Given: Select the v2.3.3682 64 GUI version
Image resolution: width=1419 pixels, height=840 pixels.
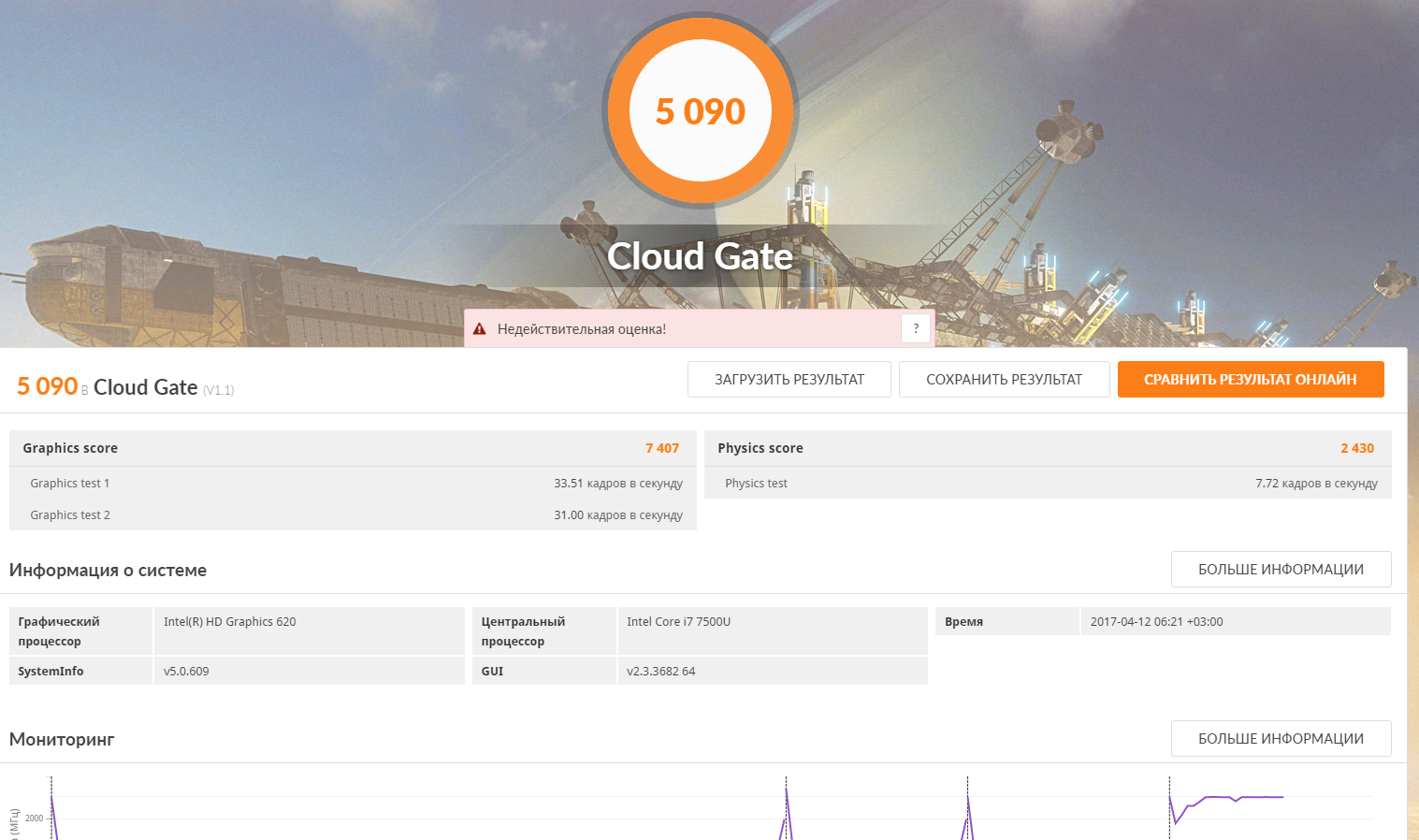Looking at the screenshot, I should click(661, 672).
